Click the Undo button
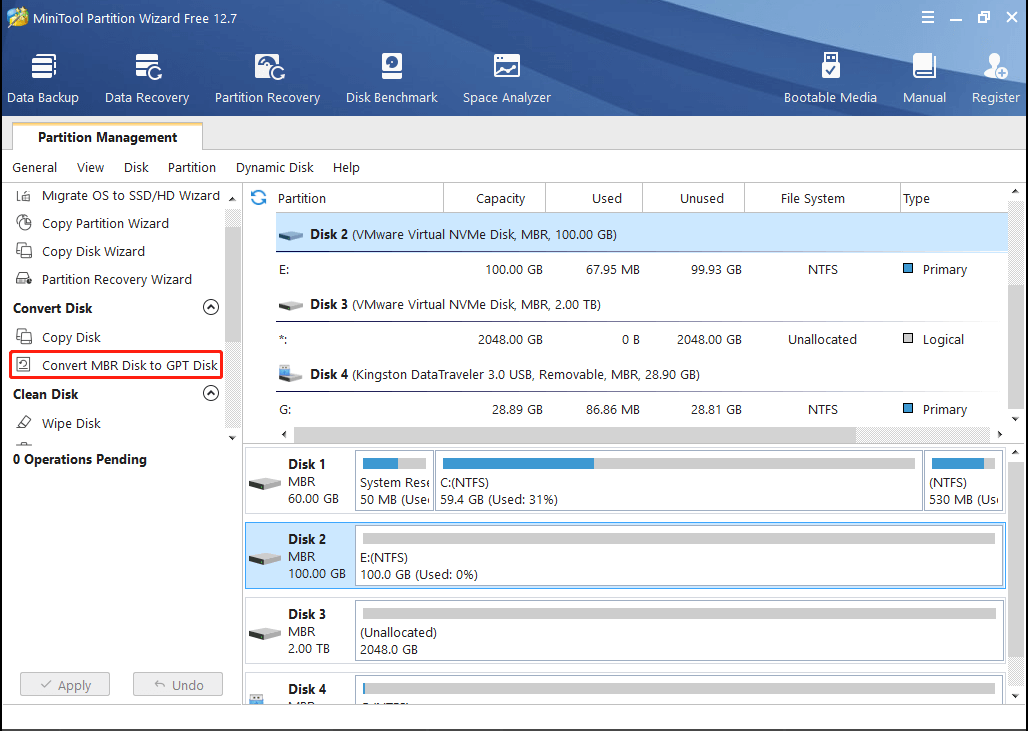 coord(178,685)
